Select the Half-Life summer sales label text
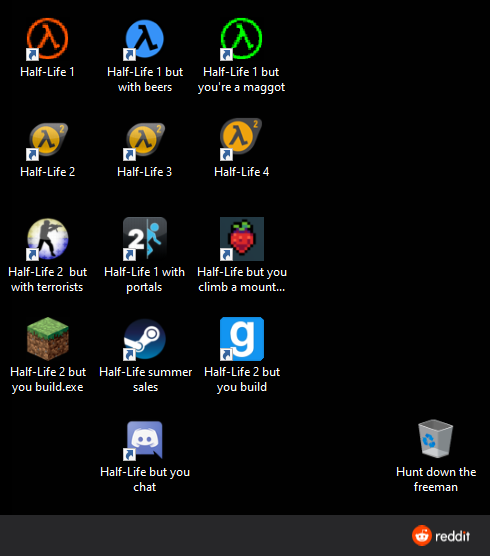 click(145, 379)
